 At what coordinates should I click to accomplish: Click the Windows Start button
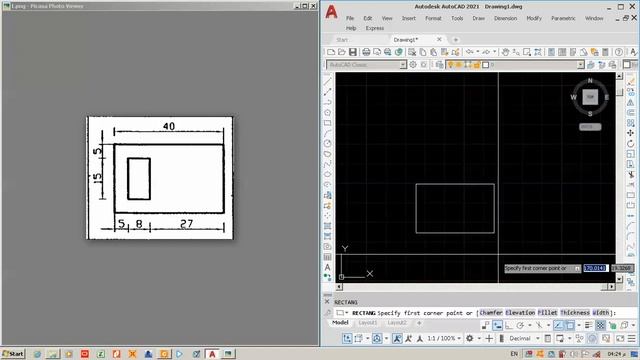(x=13, y=353)
